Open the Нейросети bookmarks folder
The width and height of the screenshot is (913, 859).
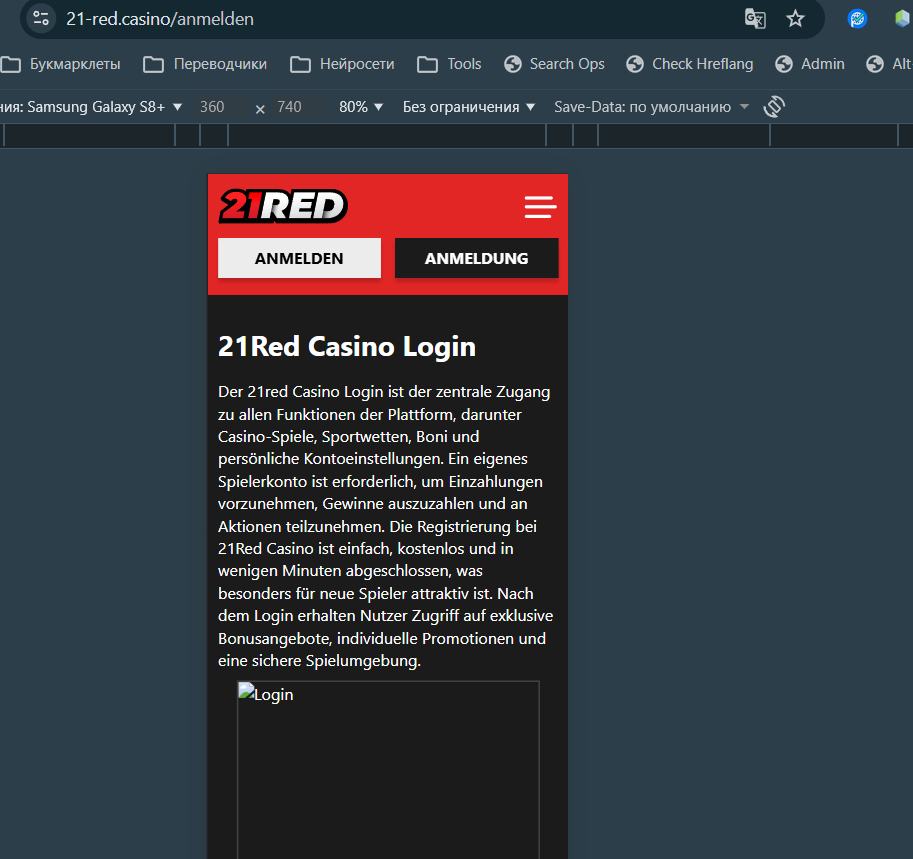click(x=342, y=64)
